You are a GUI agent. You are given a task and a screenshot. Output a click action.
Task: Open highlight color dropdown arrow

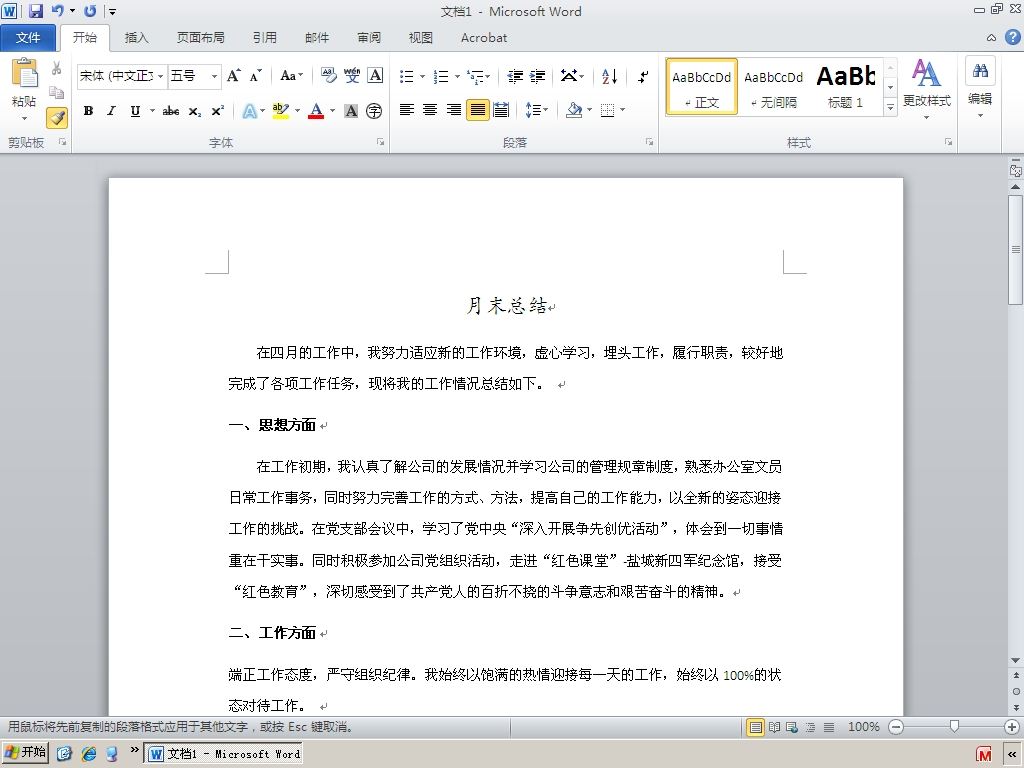click(297, 111)
